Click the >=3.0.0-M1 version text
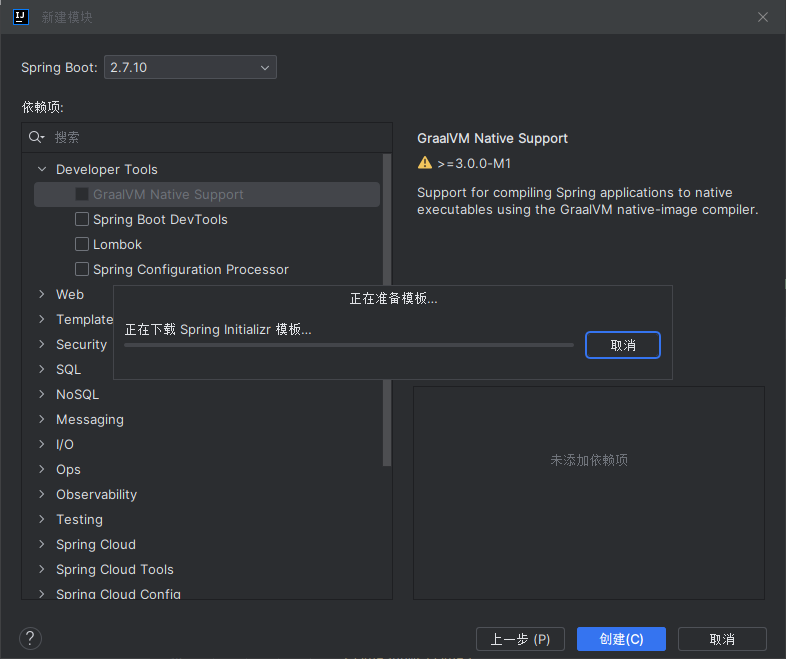 point(474,163)
